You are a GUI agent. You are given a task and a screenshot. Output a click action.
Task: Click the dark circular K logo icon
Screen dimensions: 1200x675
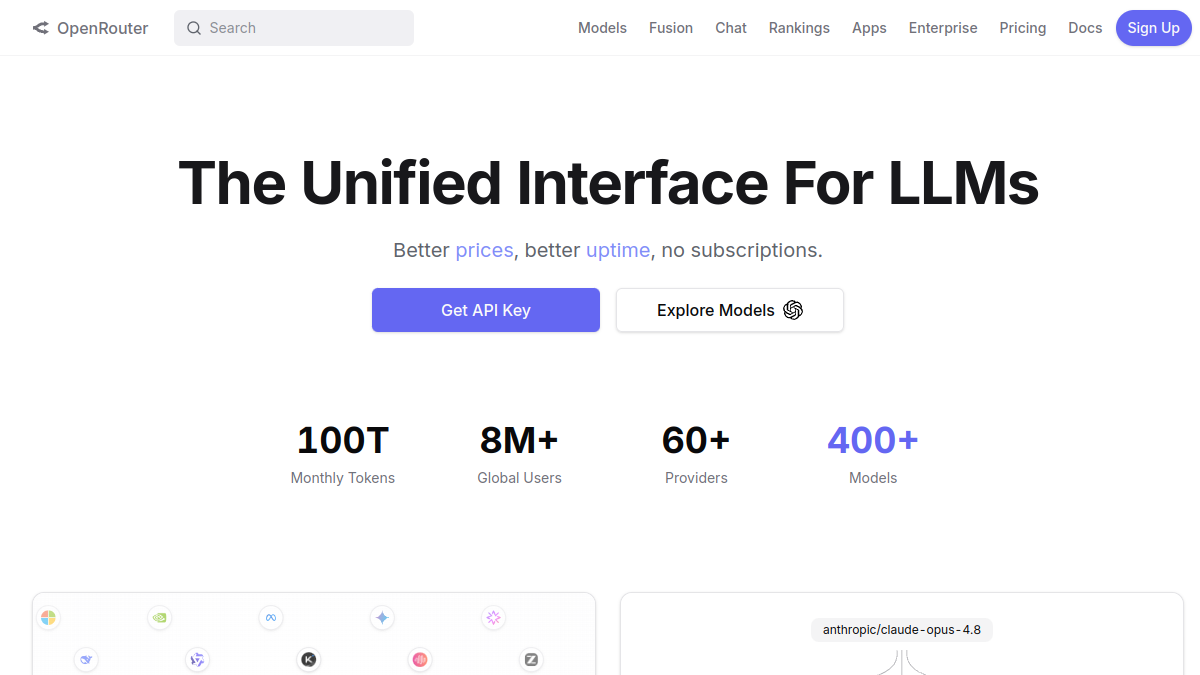pos(309,660)
